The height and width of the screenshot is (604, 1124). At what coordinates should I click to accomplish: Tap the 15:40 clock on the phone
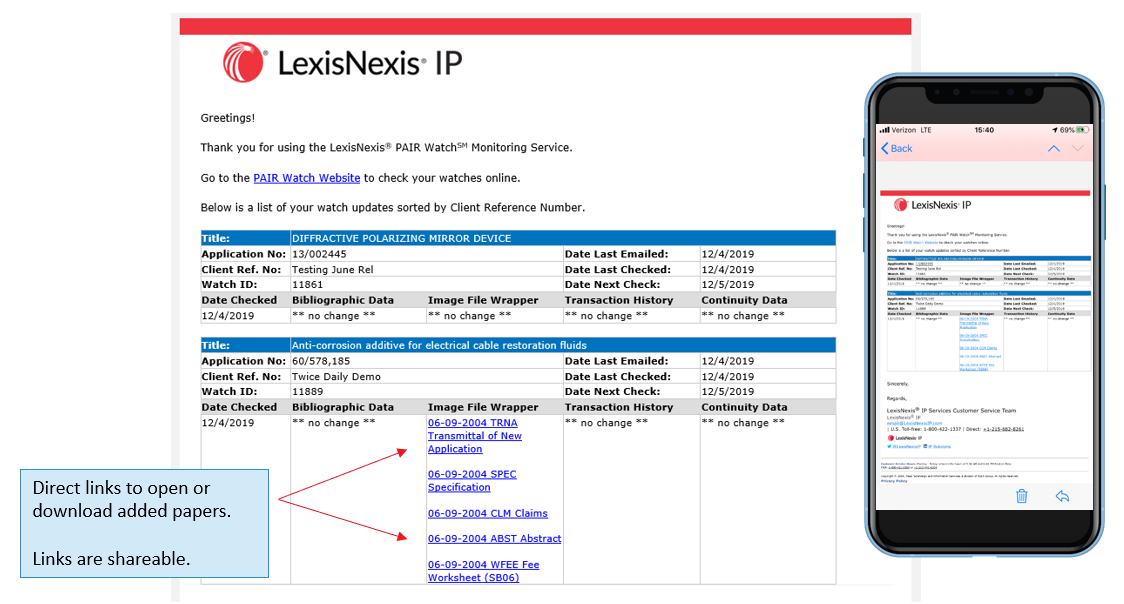(x=984, y=130)
